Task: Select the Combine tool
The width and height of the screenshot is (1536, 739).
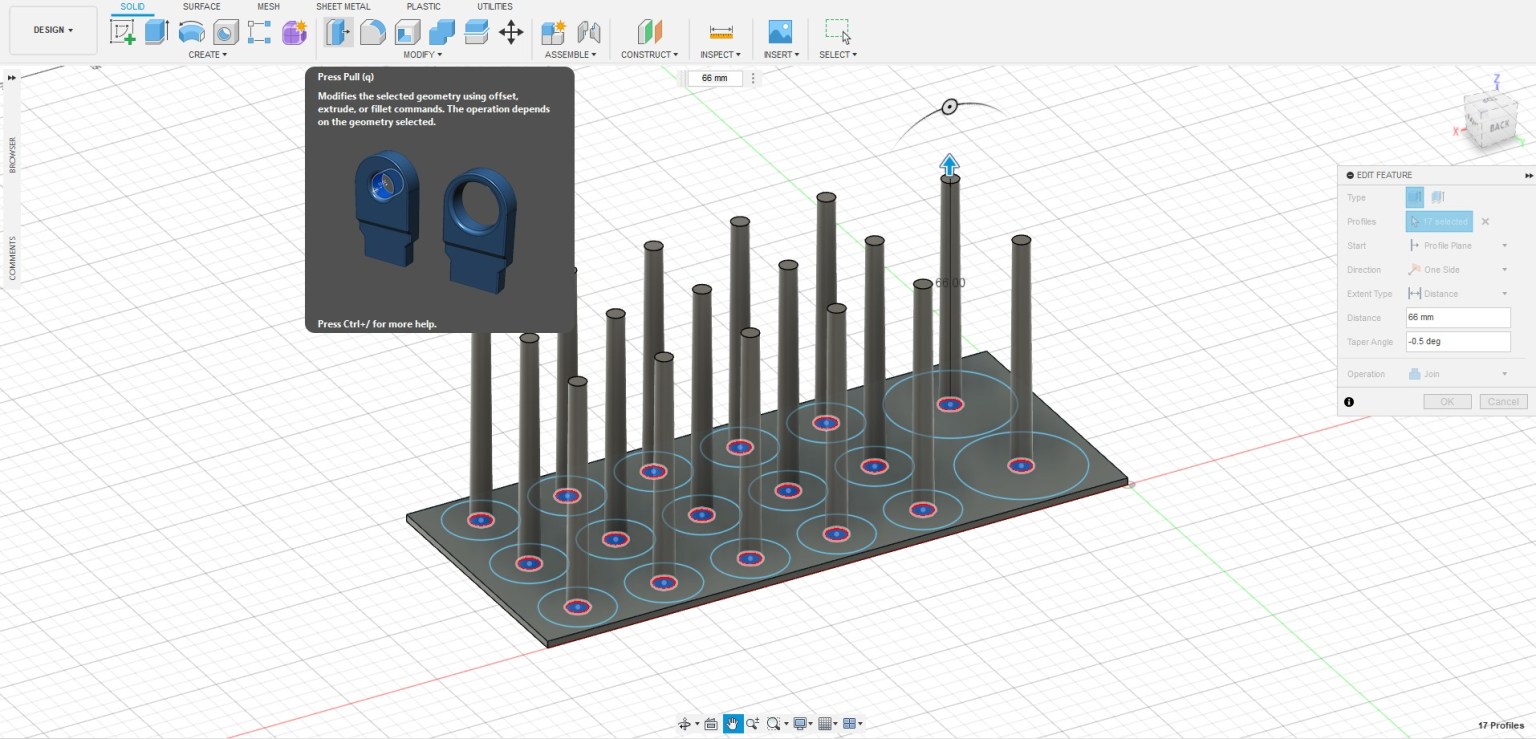Action: tap(442, 32)
